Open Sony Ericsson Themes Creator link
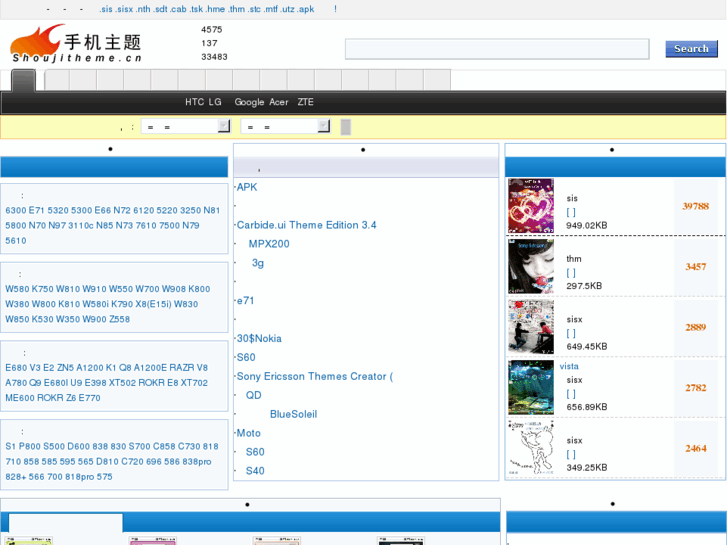 [x=315, y=376]
